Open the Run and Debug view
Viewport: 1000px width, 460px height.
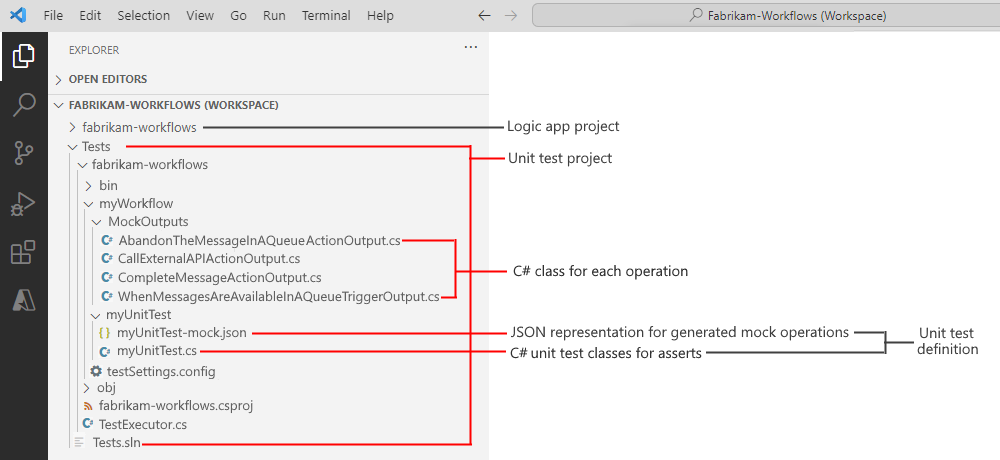(x=23, y=204)
